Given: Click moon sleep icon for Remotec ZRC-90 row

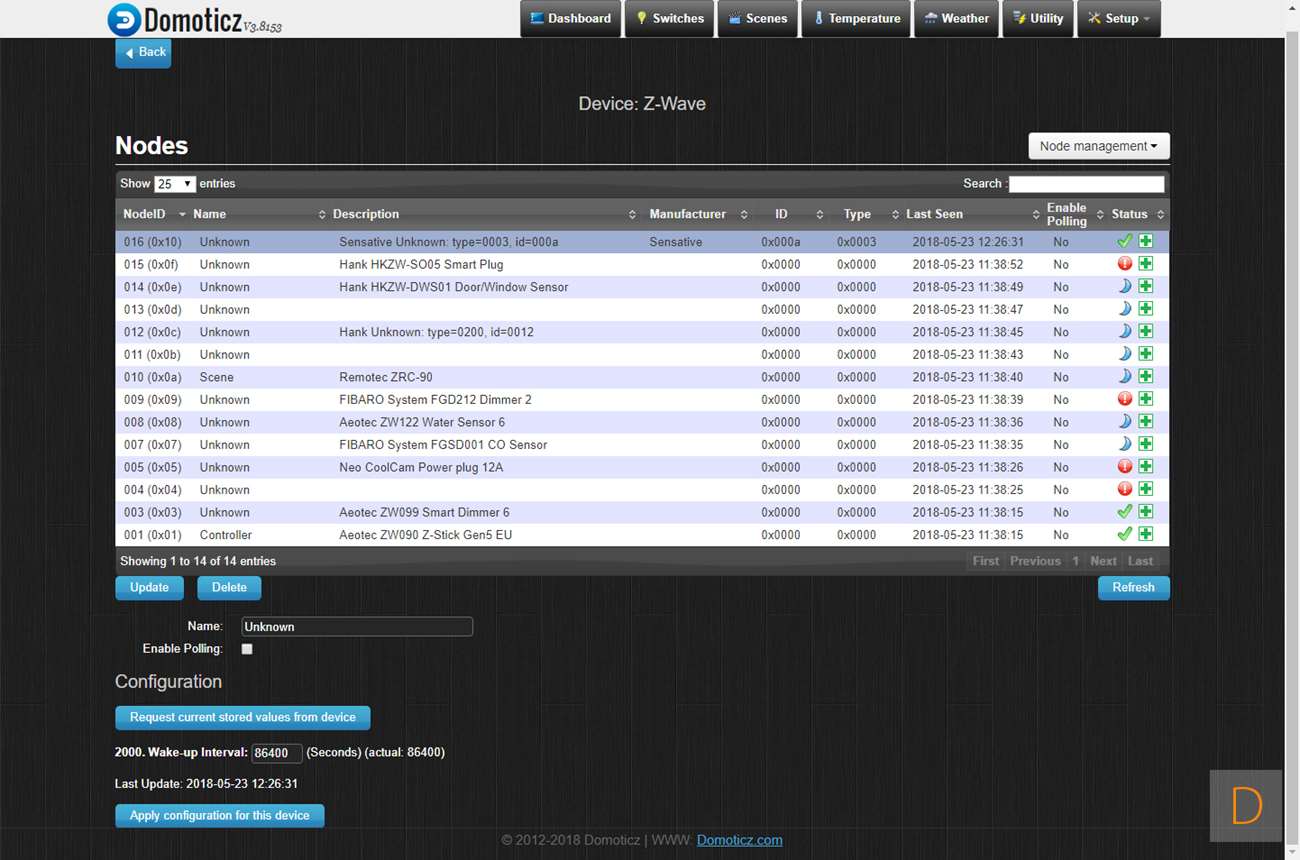Looking at the screenshot, I should point(1124,377).
